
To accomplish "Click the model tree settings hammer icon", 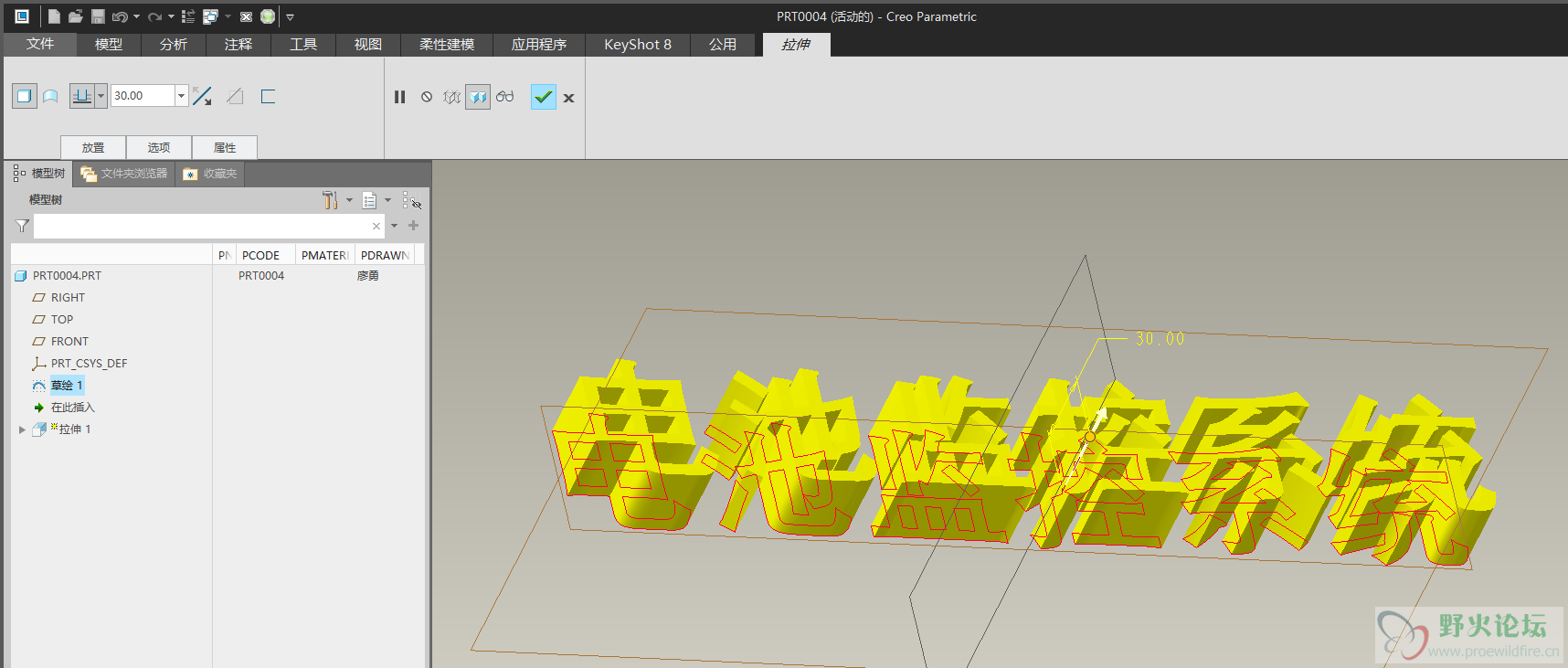I will click(330, 200).
